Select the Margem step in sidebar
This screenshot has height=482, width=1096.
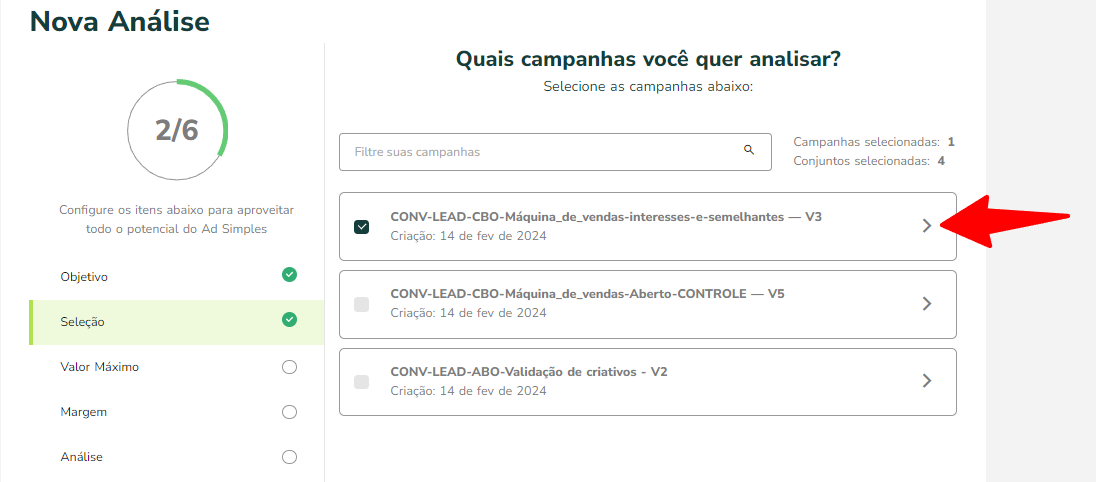pos(177,412)
